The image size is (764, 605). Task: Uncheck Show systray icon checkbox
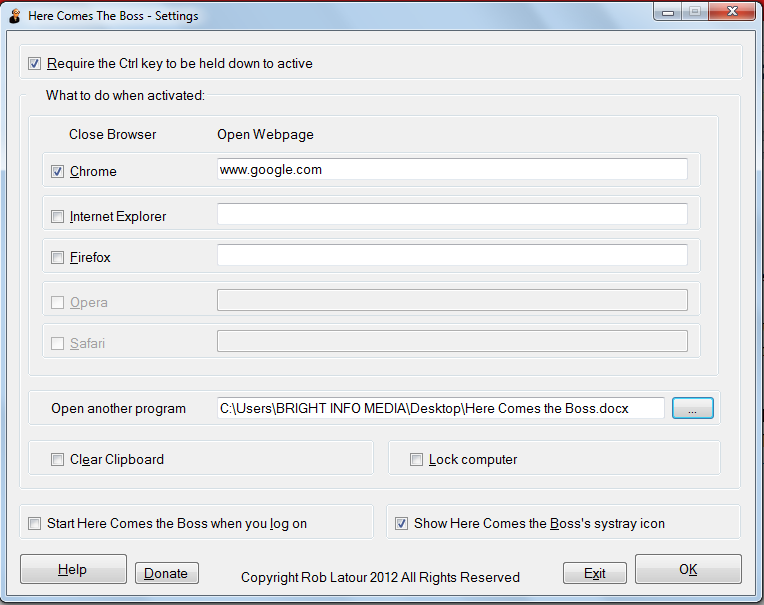pyautogui.click(x=401, y=524)
